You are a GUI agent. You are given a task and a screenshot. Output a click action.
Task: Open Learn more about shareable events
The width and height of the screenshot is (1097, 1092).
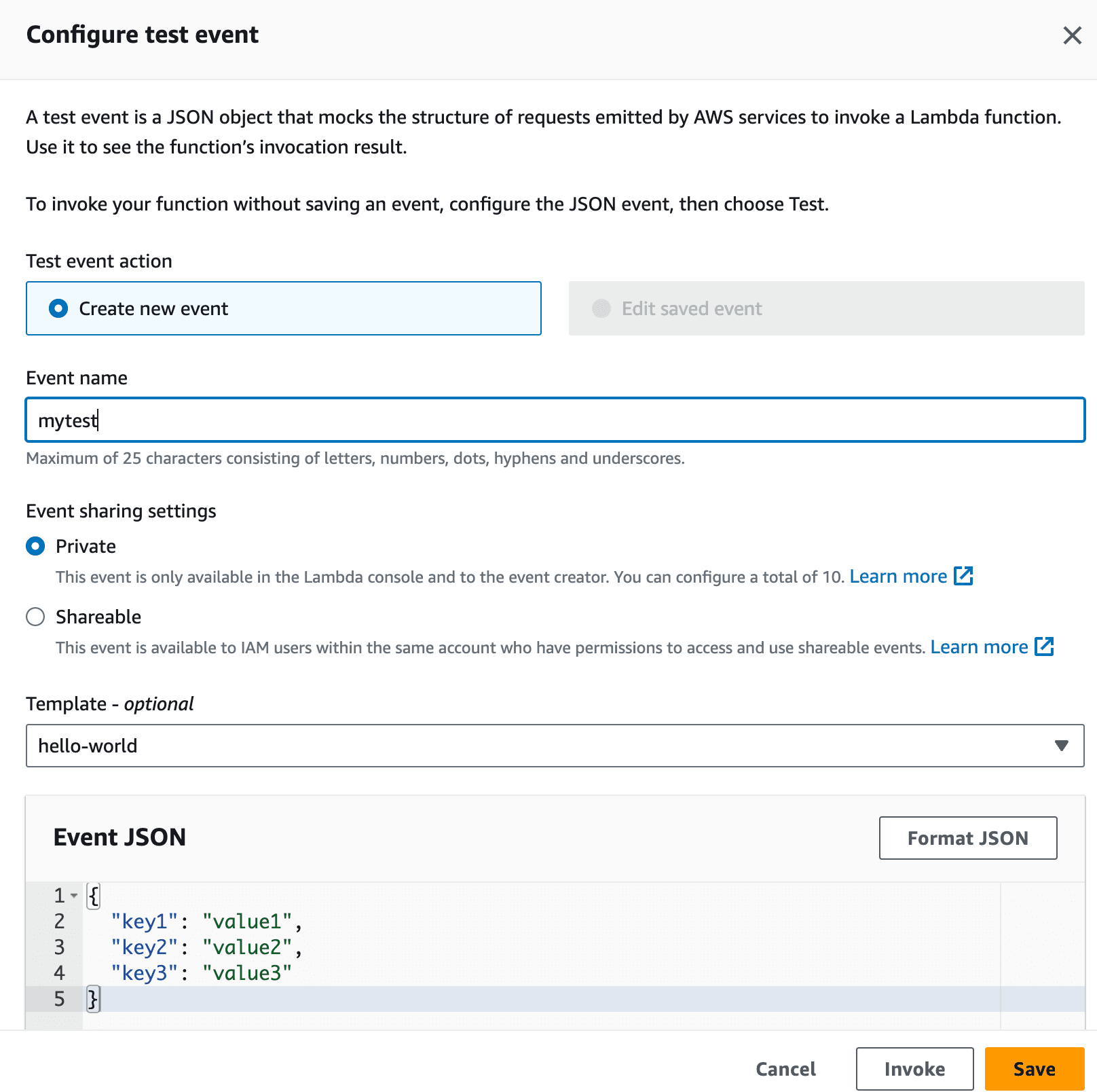coord(979,647)
